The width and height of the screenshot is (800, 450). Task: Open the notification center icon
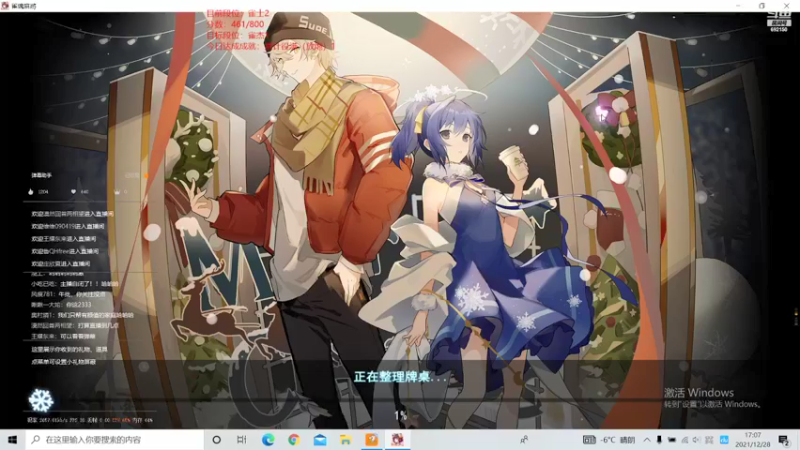click(x=784, y=439)
